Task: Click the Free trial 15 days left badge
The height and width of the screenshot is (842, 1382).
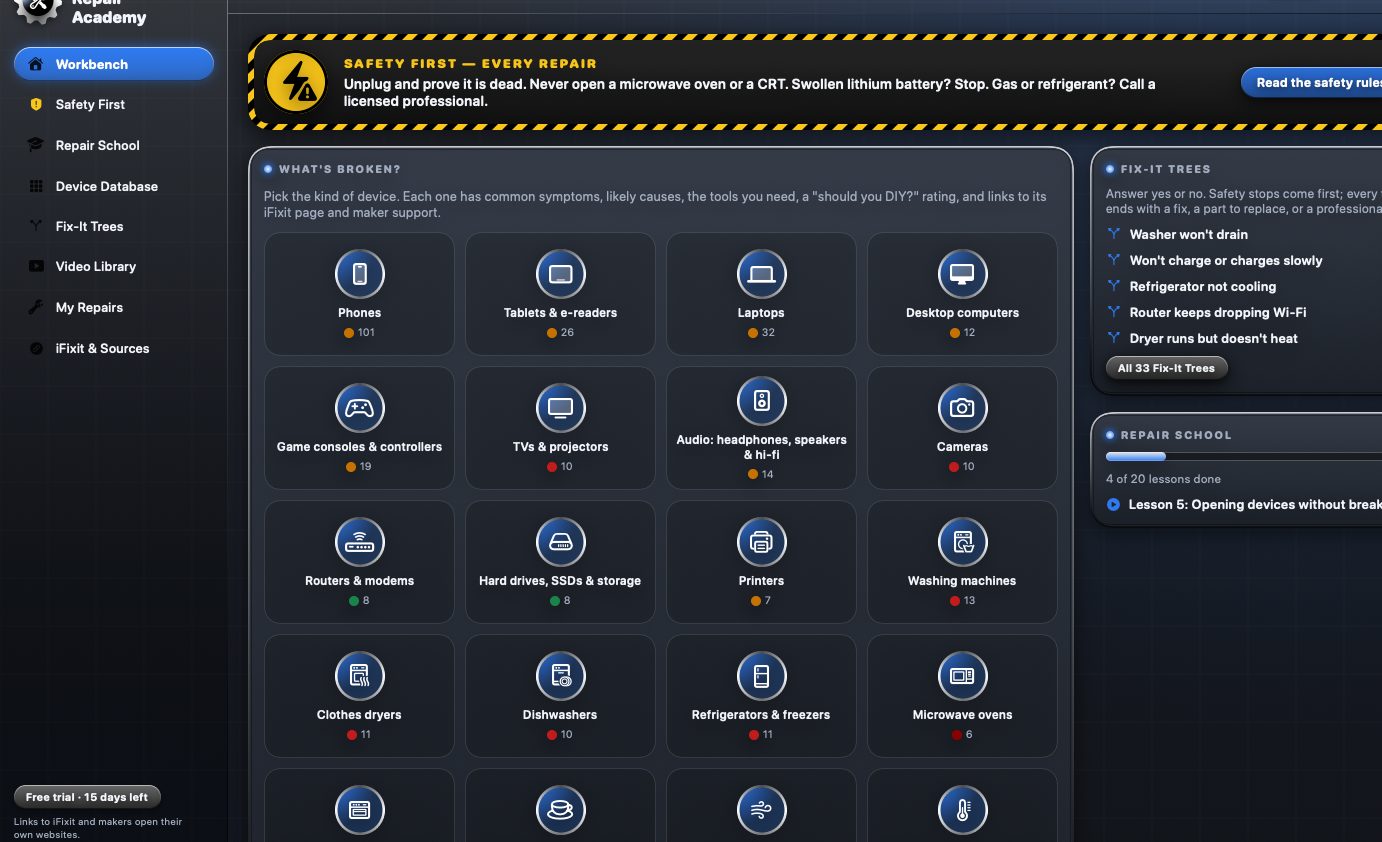Action: click(x=87, y=797)
